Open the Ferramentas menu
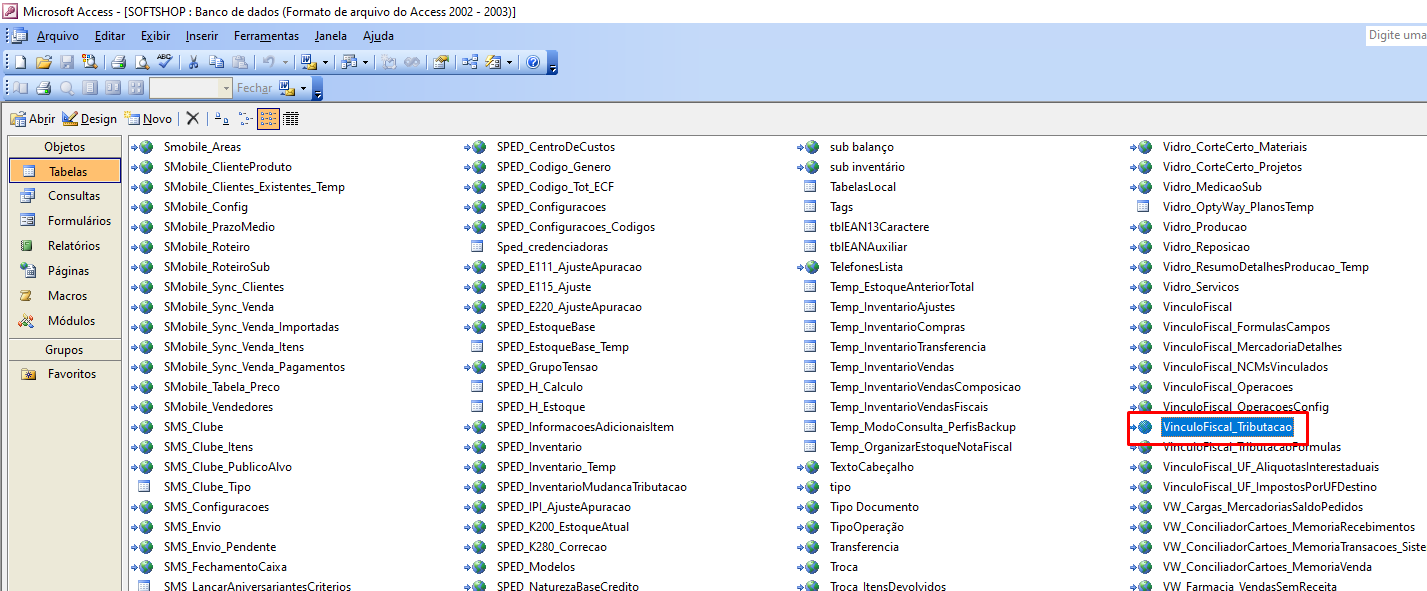 coord(266,36)
